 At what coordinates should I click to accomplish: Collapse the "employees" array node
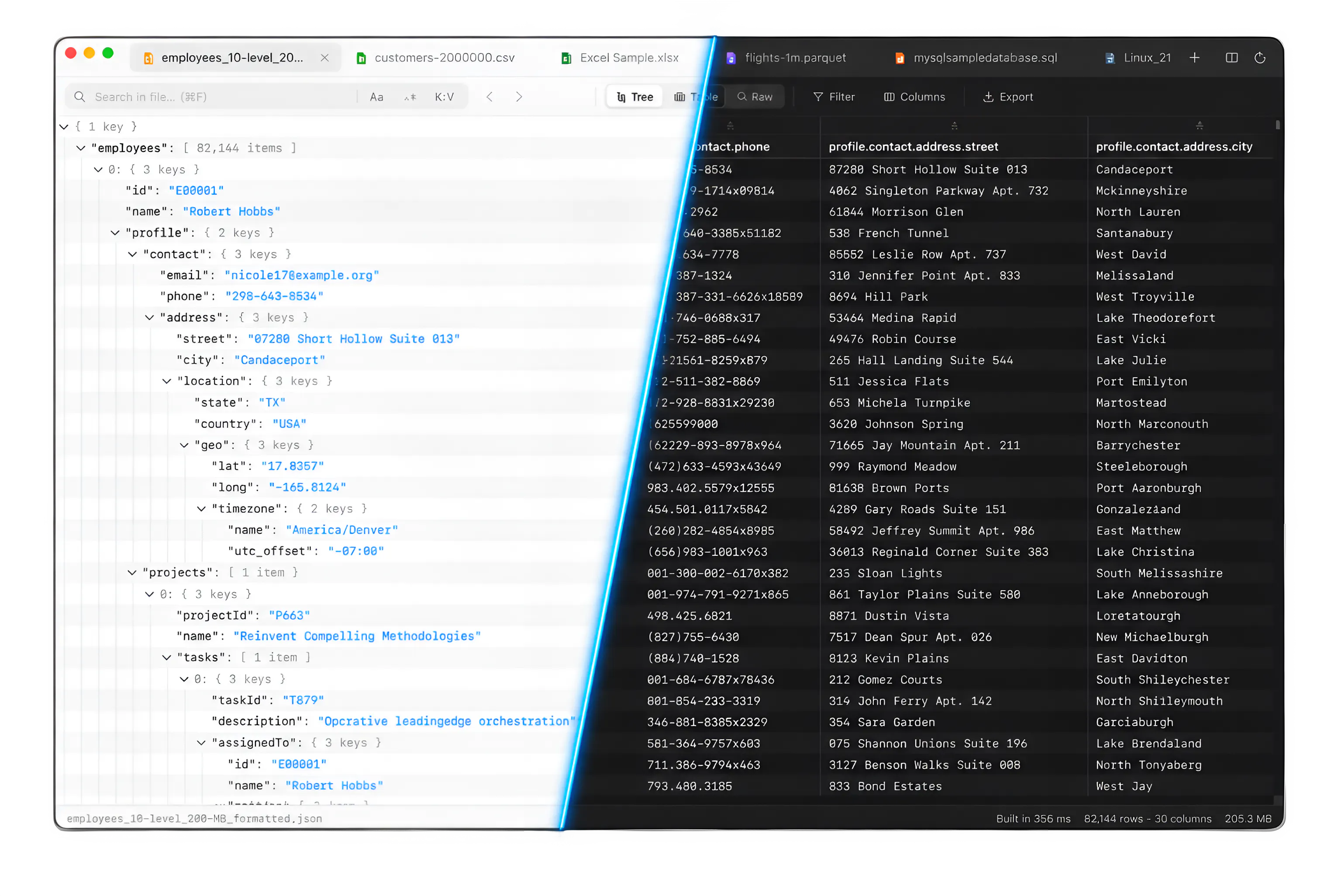pos(81,148)
